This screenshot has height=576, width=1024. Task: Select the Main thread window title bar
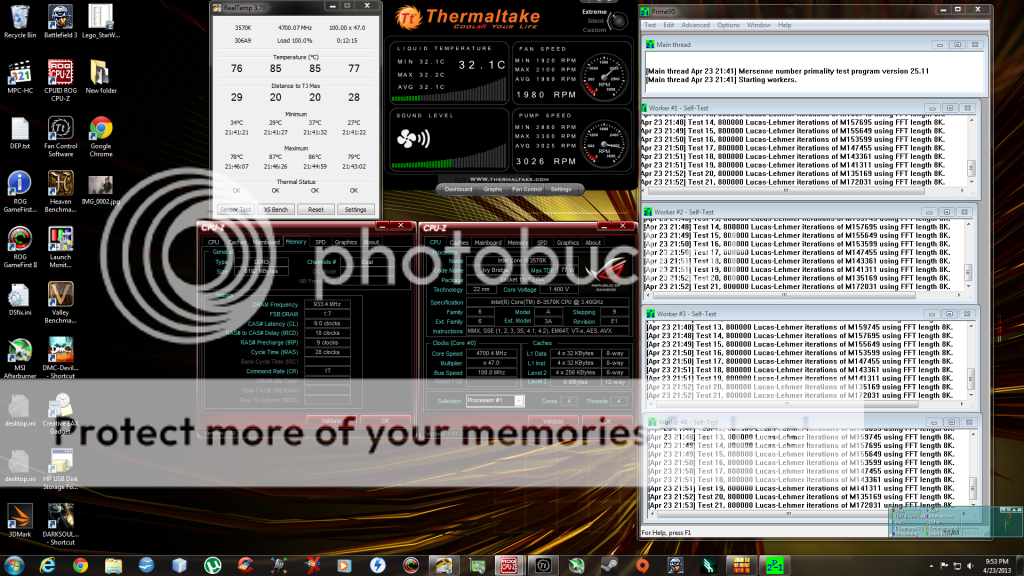click(x=814, y=44)
